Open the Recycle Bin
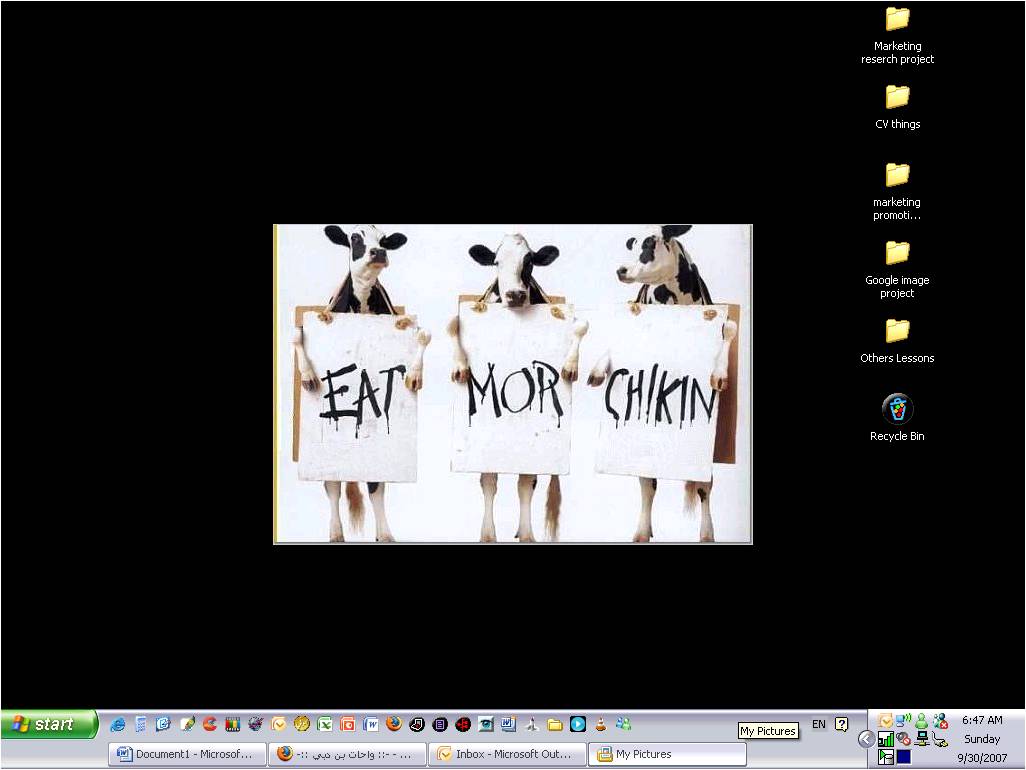This screenshot has width=1026, height=770. (897, 418)
